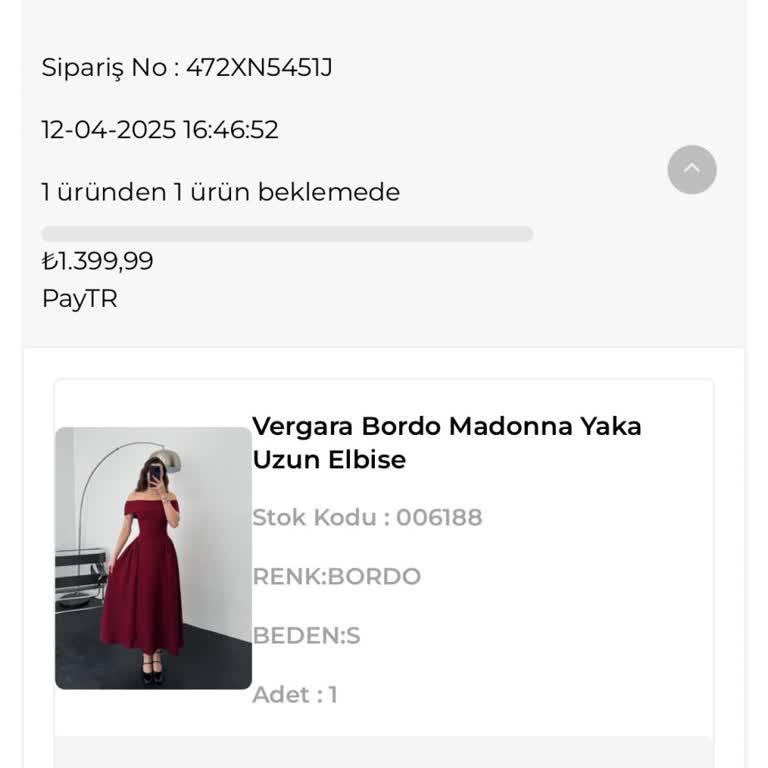Collapse the order details with chevron-up button
This screenshot has width=768, height=768.
click(x=692, y=169)
